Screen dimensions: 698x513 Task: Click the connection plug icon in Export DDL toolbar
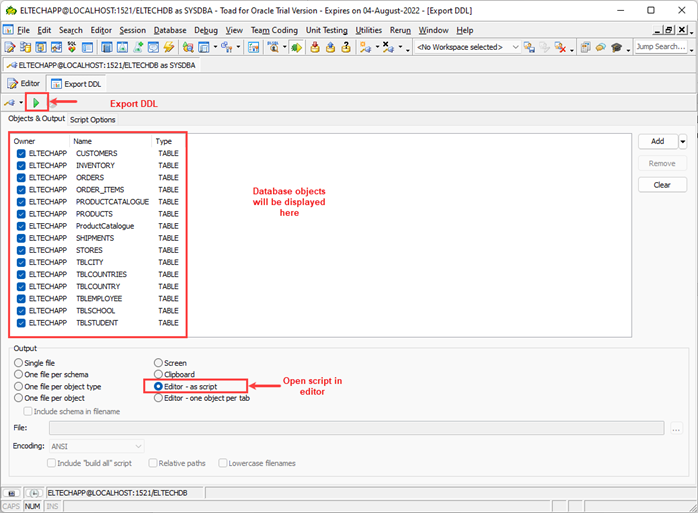point(10,103)
